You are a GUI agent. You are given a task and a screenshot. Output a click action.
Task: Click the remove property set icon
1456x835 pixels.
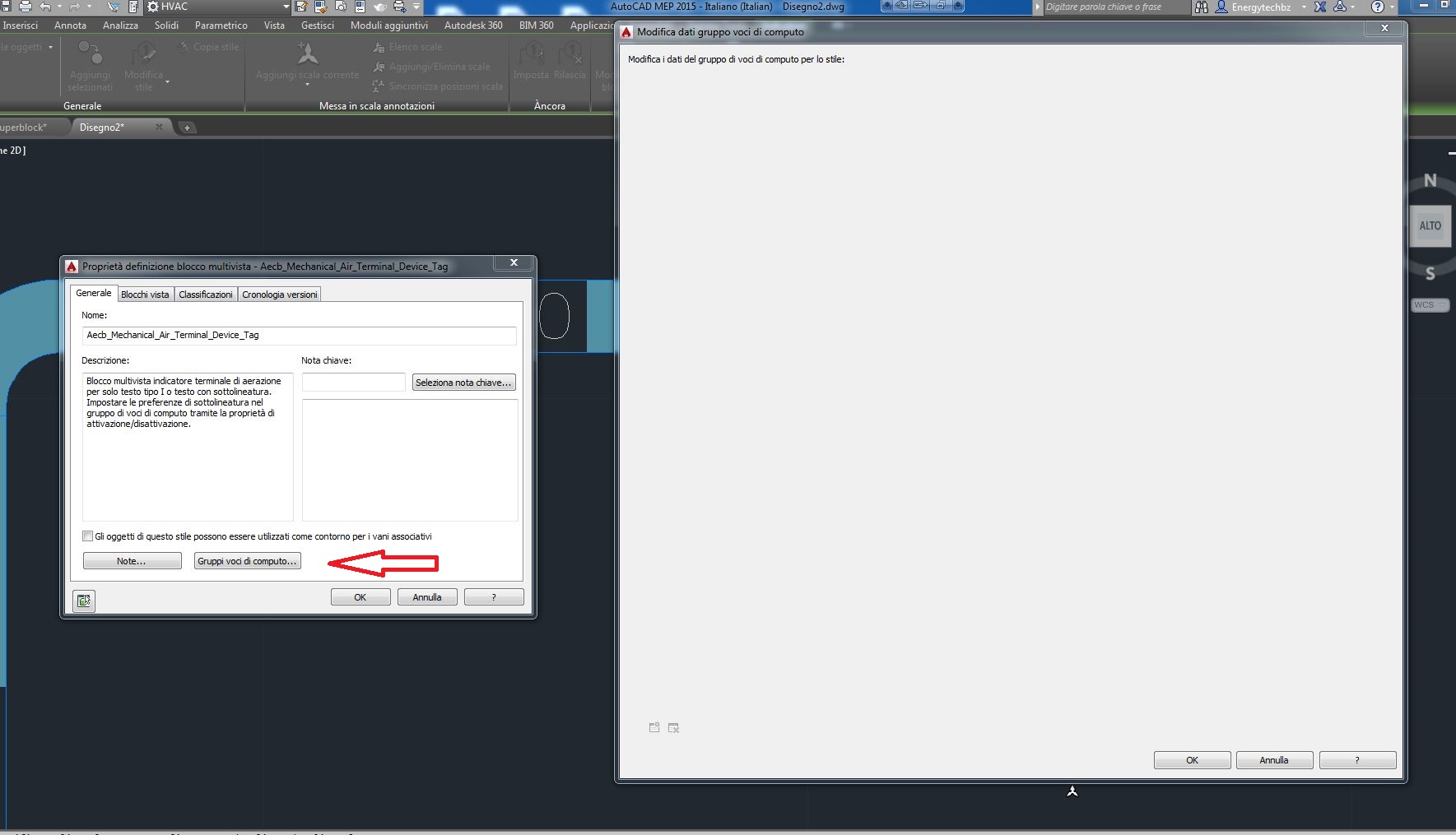pos(674,727)
